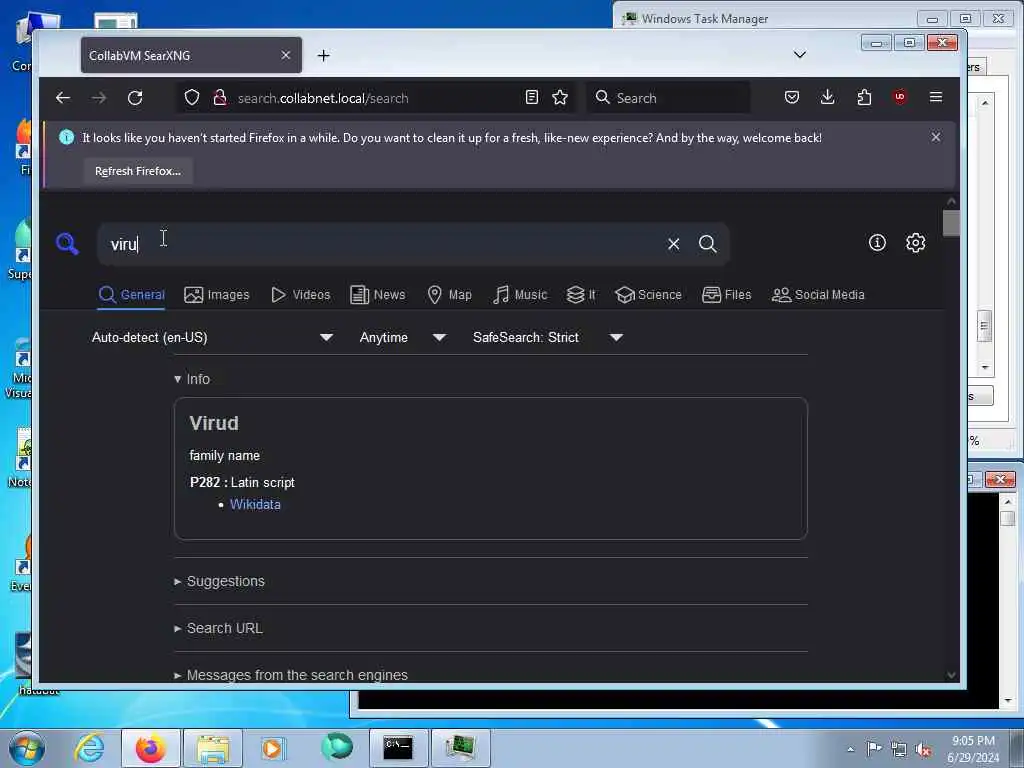Open Windows Explorer folder on taskbar
The image size is (1024, 768).
click(x=213, y=748)
